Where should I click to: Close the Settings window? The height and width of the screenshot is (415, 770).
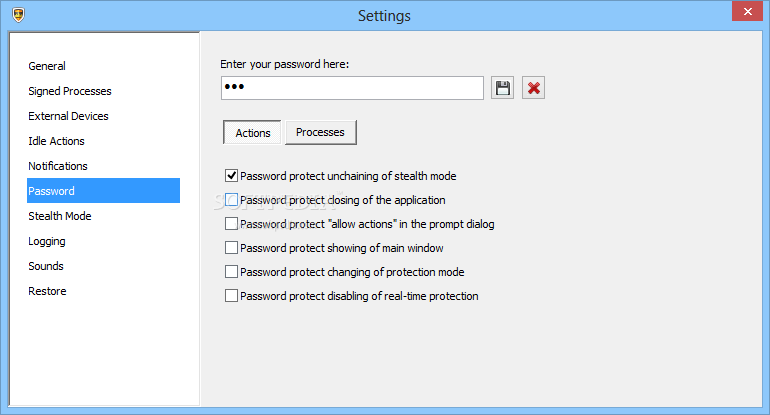pyautogui.click(x=747, y=11)
